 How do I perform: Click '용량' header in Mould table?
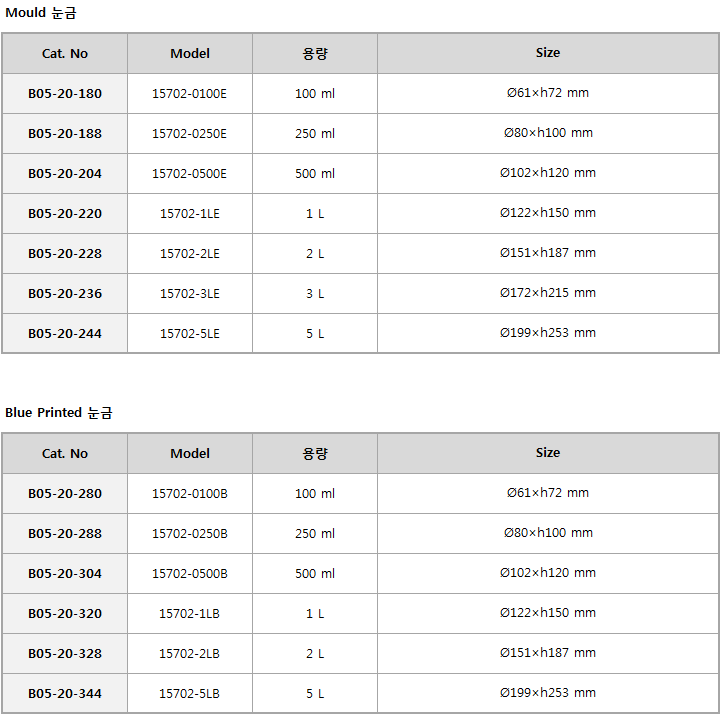(x=315, y=54)
